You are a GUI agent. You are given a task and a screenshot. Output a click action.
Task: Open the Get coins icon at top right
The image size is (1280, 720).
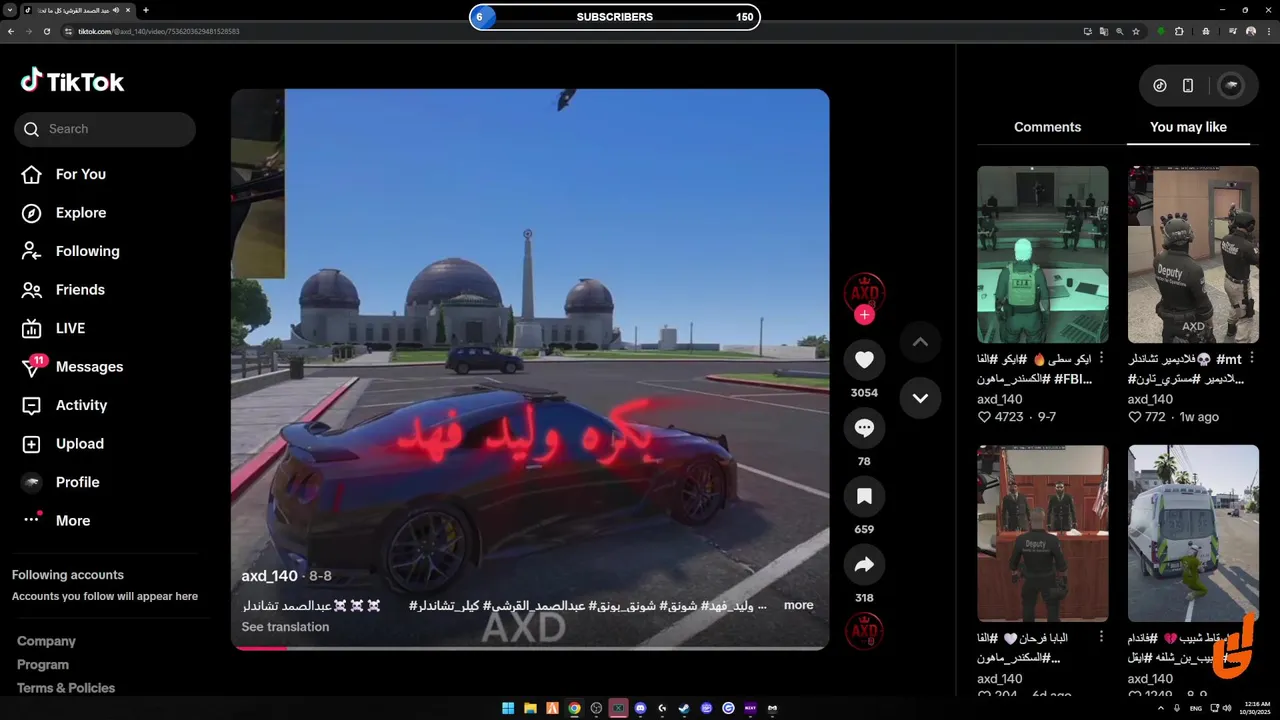pos(1160,86)
